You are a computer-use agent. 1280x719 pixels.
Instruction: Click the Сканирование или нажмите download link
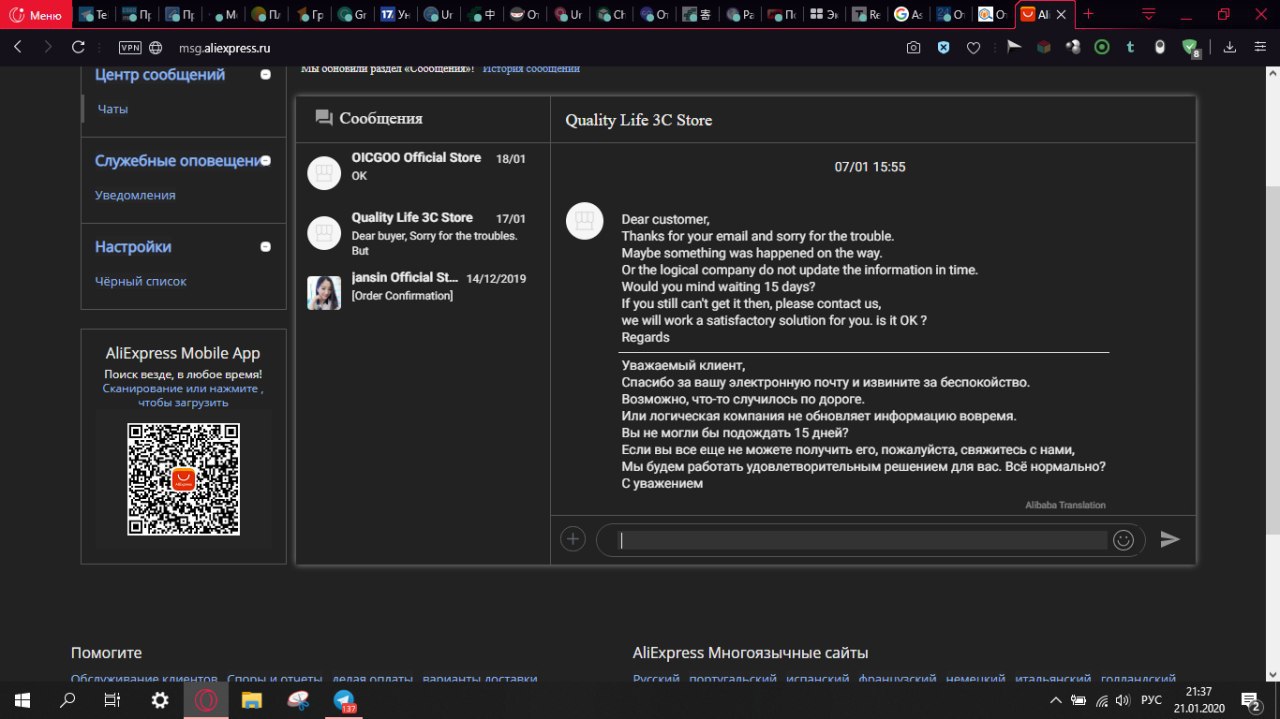pos(183,395)
